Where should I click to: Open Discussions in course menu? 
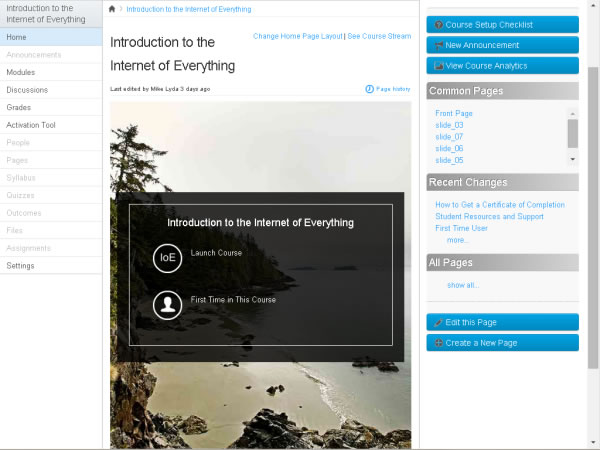click(26, 90)
